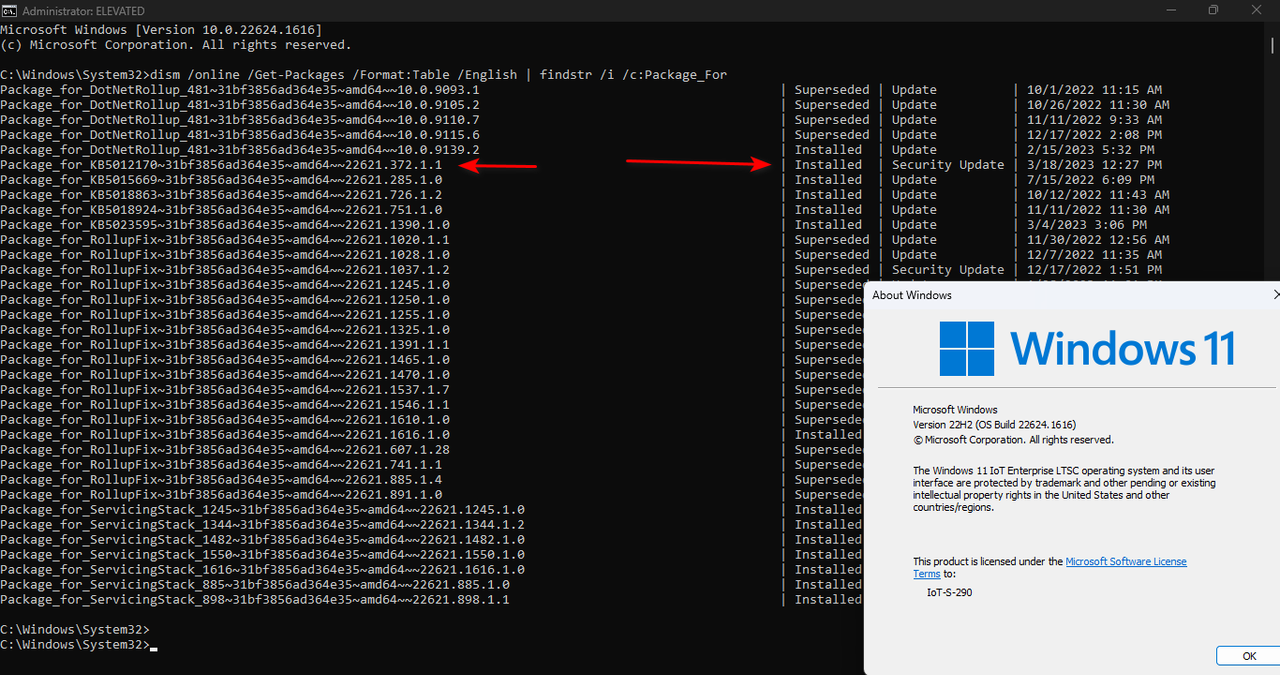Screen dimensions: 1280x675
Task: Click 'Security Update' in the KB5012170 row
Action: pos(948,165)
